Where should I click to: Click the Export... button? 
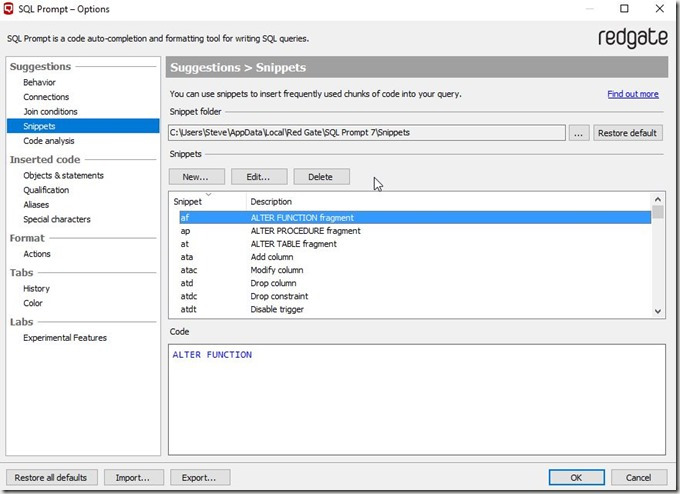[200, 478]
